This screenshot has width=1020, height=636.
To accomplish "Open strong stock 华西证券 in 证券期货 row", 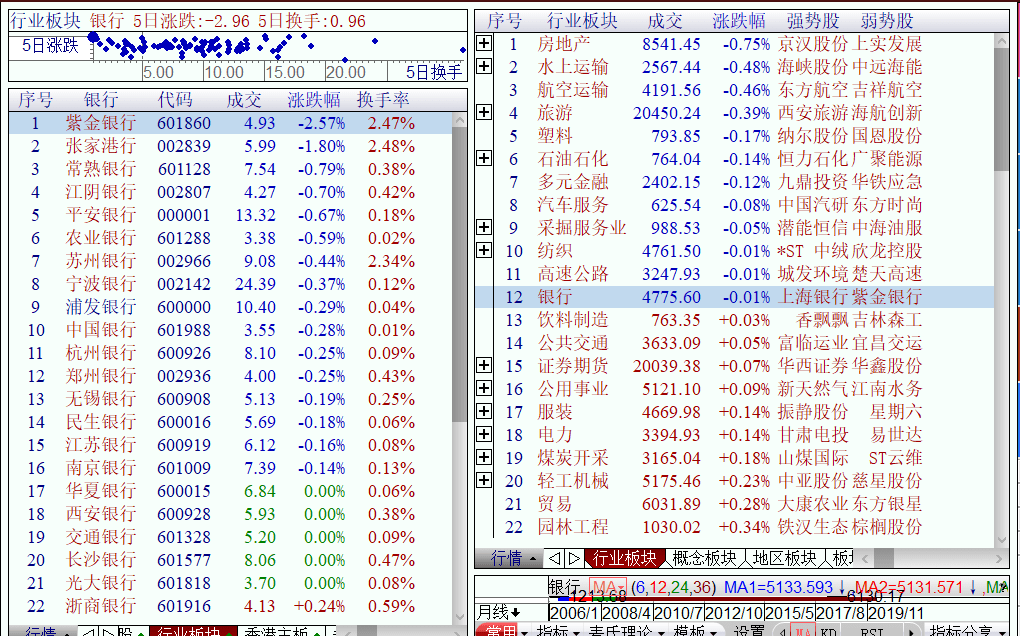I will [x=813, y=366].
